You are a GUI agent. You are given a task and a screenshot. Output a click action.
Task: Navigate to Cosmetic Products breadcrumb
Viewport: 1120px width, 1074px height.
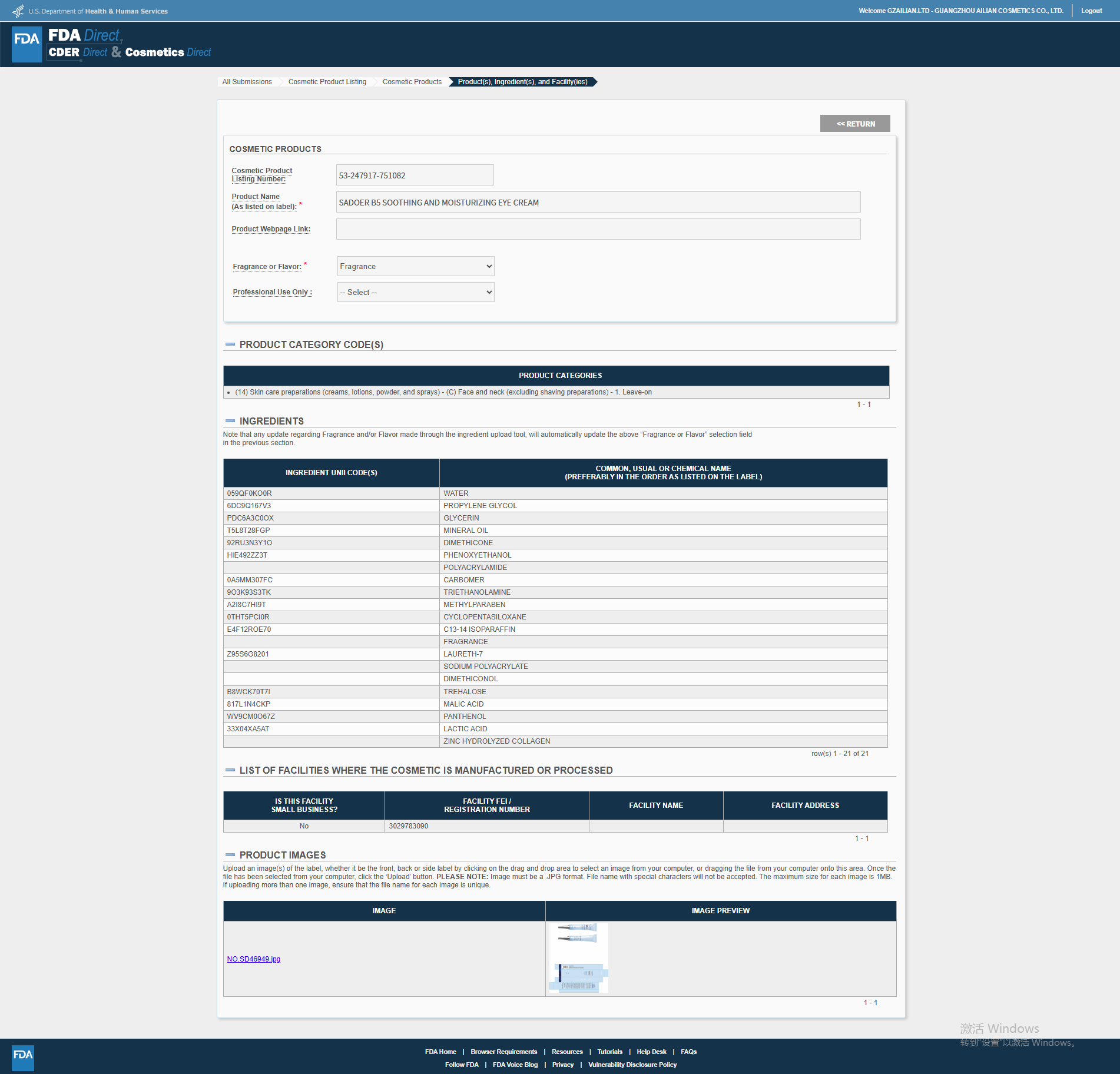coord(412,82)
